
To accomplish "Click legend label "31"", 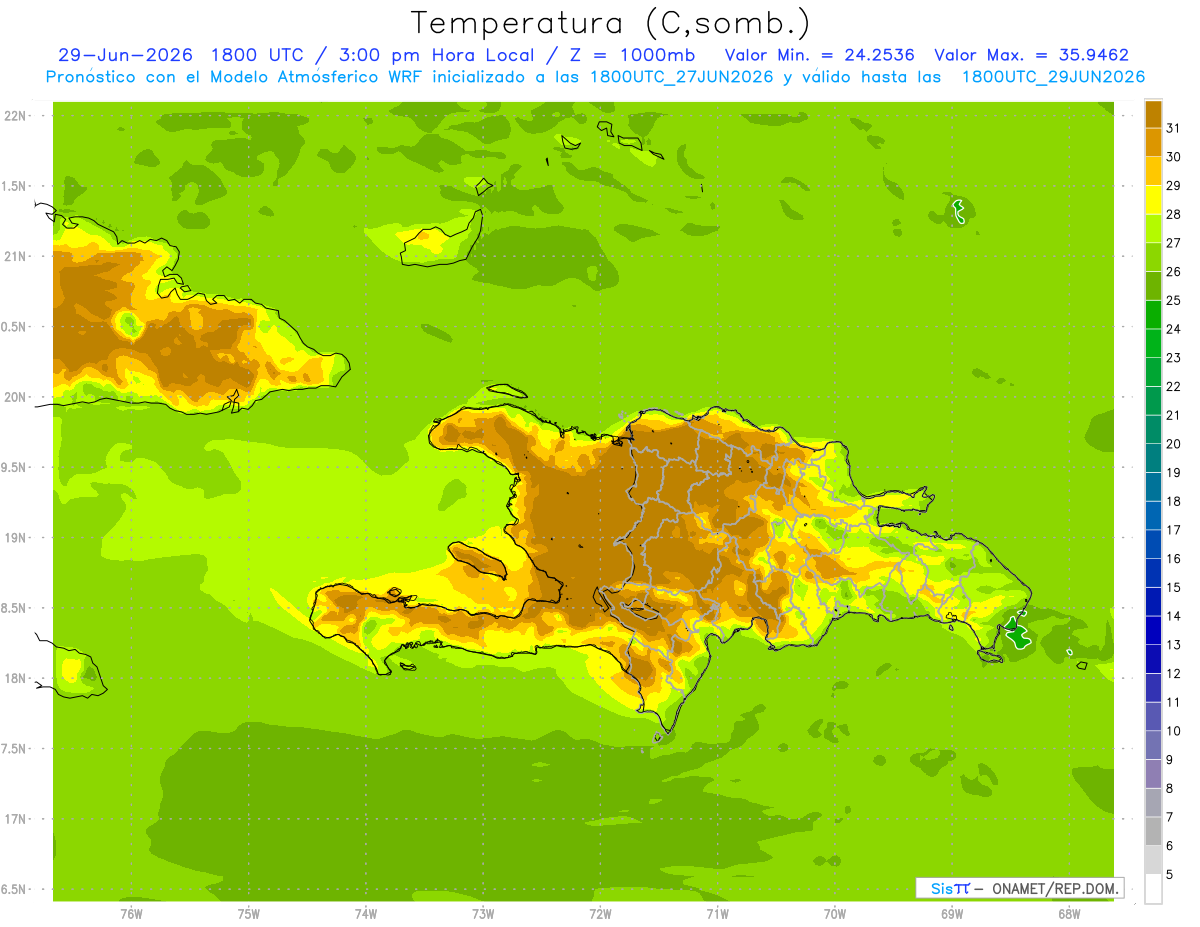I will 1173,128.
